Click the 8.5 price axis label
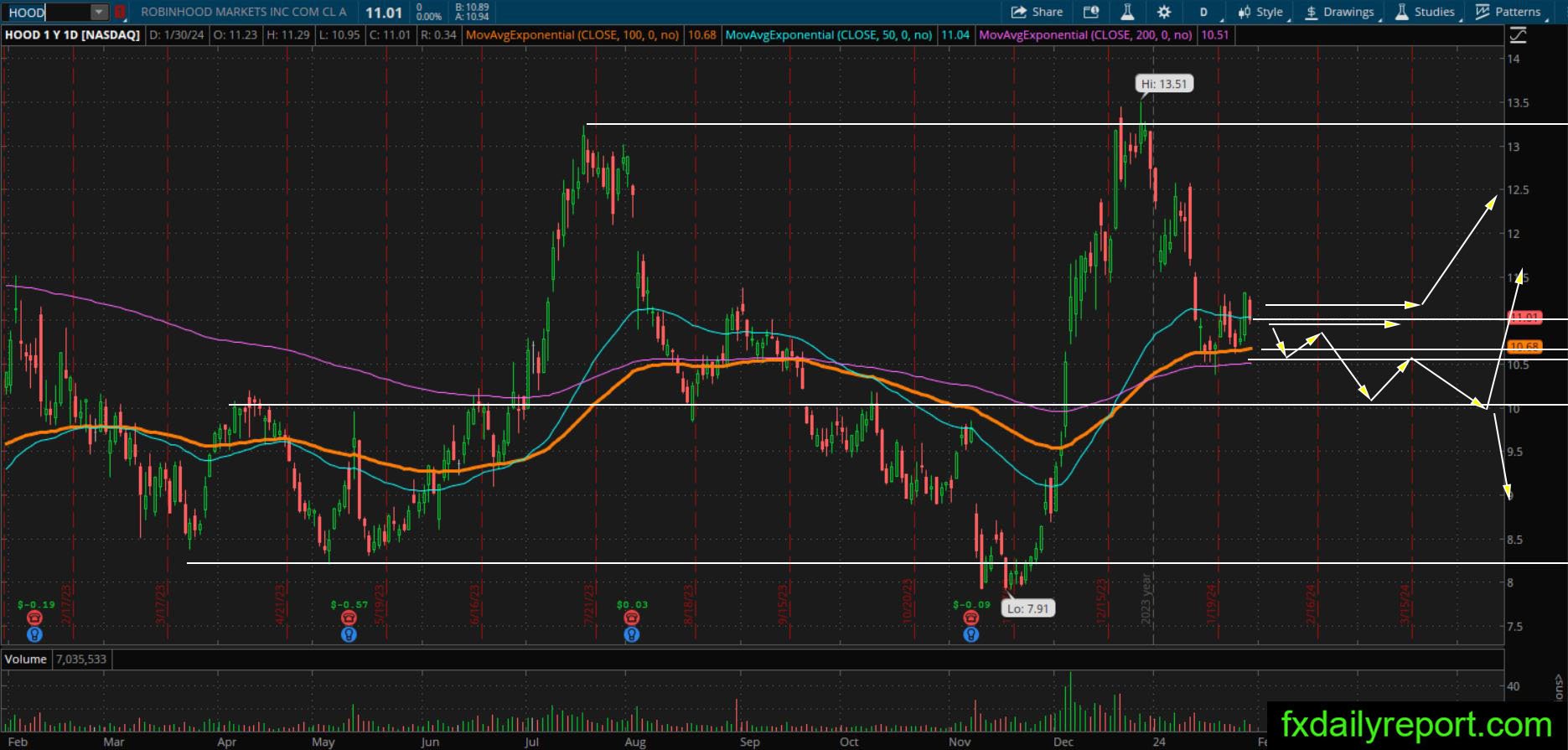Image resolution: width=1568 pixels, height=750 pixels. pos(1515,540)
